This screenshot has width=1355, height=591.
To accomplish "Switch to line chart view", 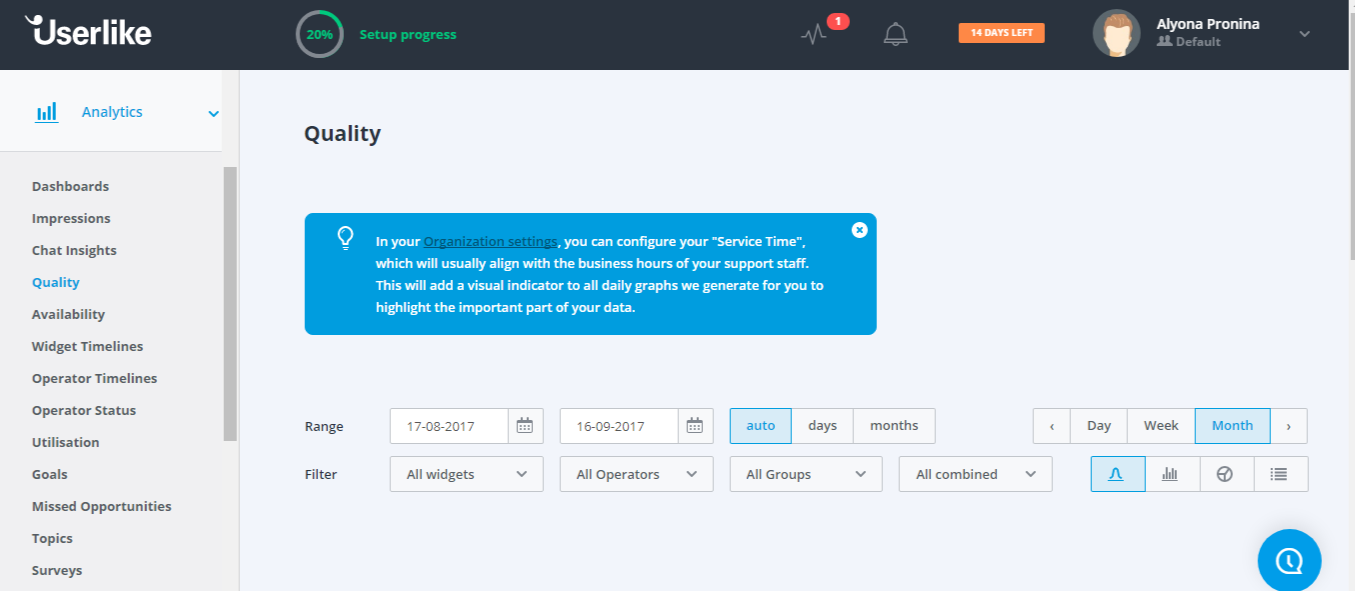I will [x=1117, y=474].
